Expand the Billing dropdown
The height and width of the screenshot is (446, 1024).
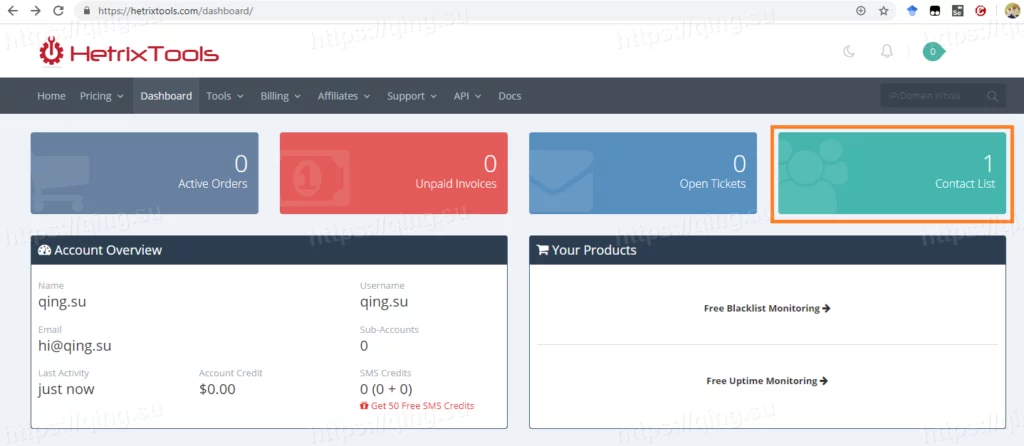pyautogui.click(x=280, y=96)
